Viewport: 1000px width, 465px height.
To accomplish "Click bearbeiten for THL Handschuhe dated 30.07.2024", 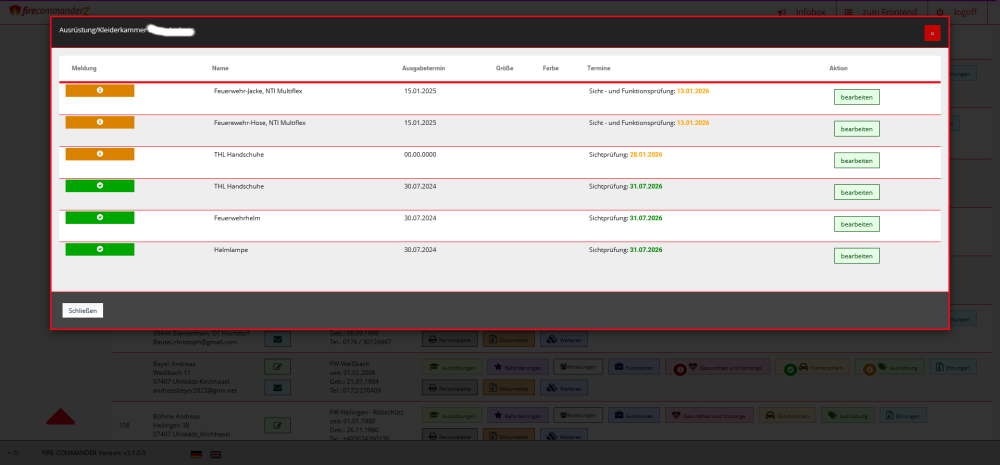I will (856, 192).
